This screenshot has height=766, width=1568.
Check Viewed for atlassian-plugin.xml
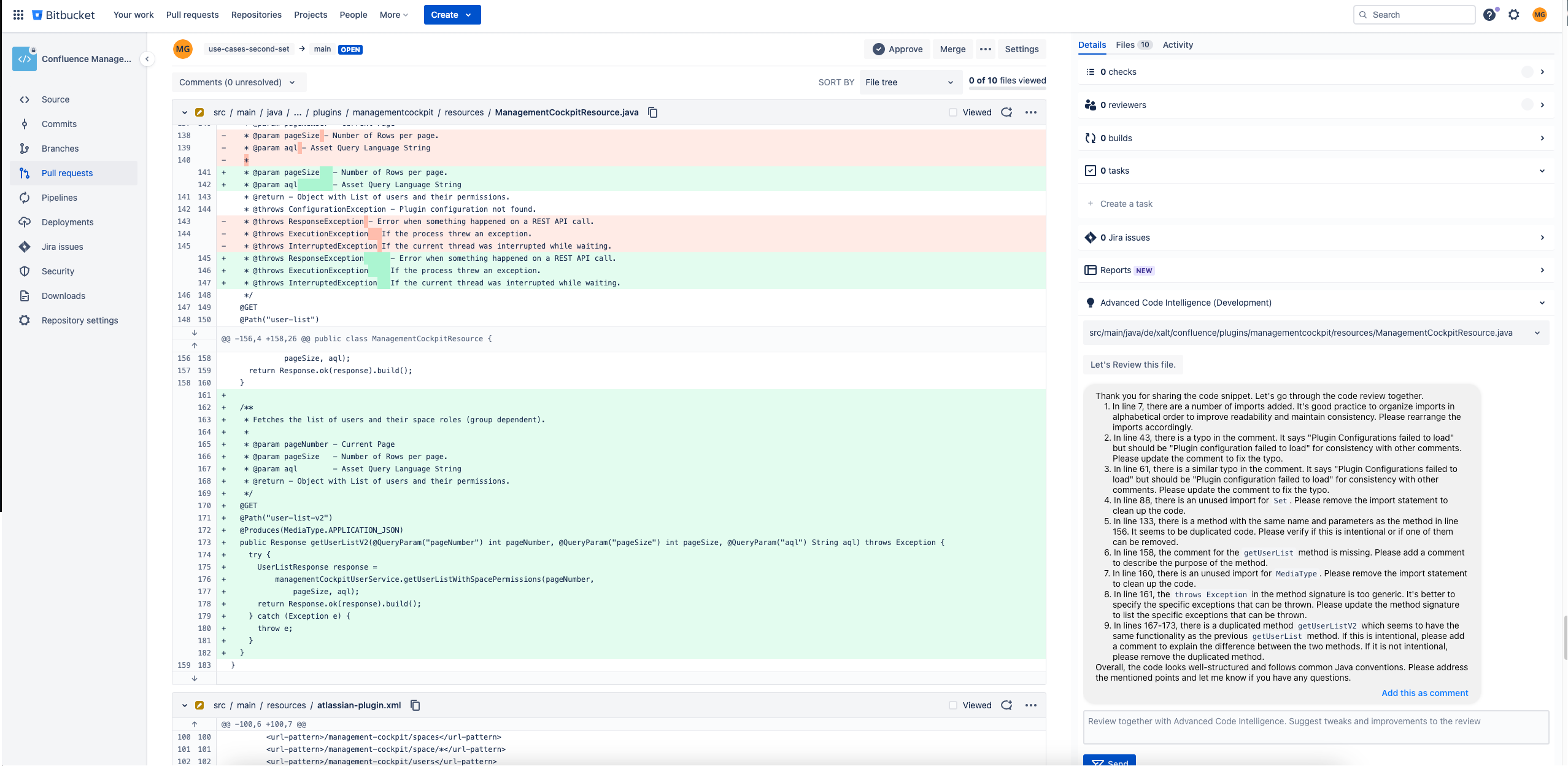point(953,705)
